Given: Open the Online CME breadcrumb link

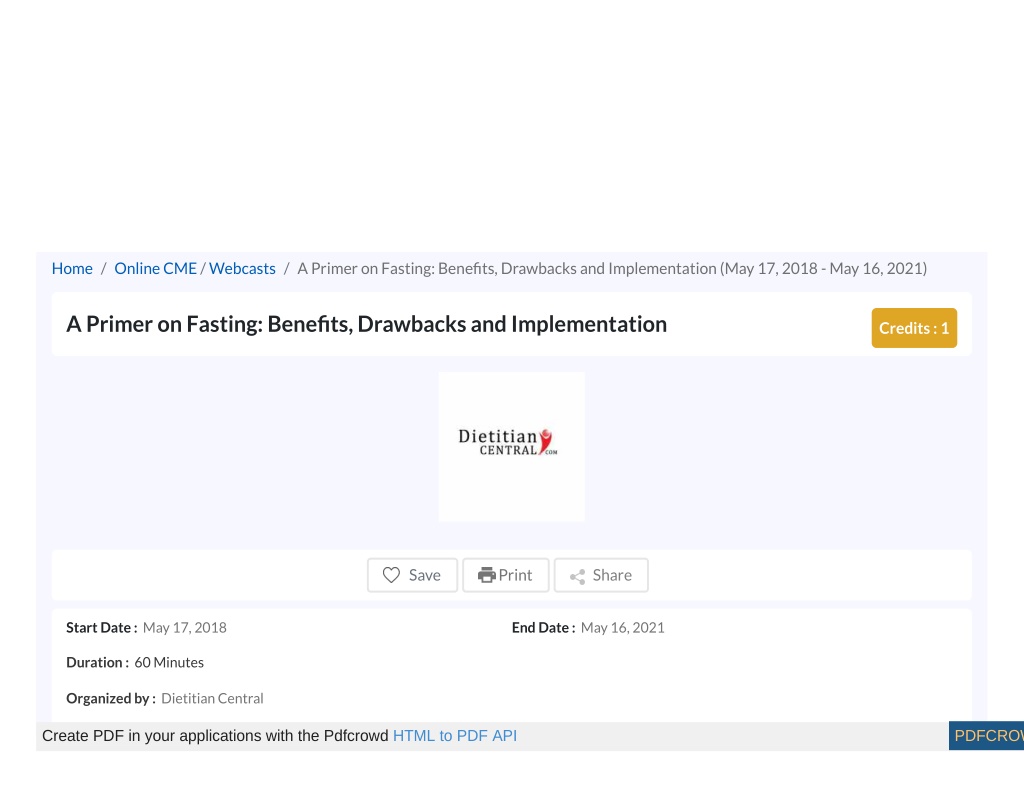Looking at the screenshot, I should click(155, 268).
